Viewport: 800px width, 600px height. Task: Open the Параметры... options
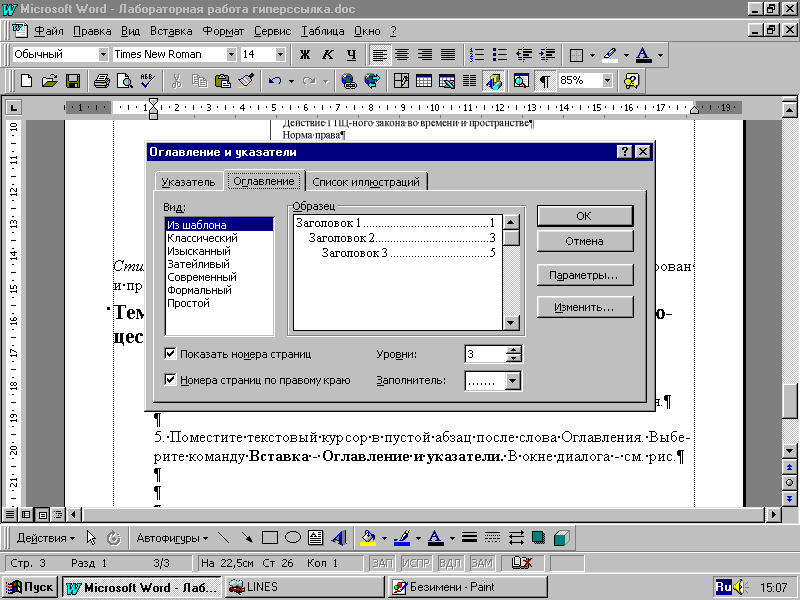[585, 275]
